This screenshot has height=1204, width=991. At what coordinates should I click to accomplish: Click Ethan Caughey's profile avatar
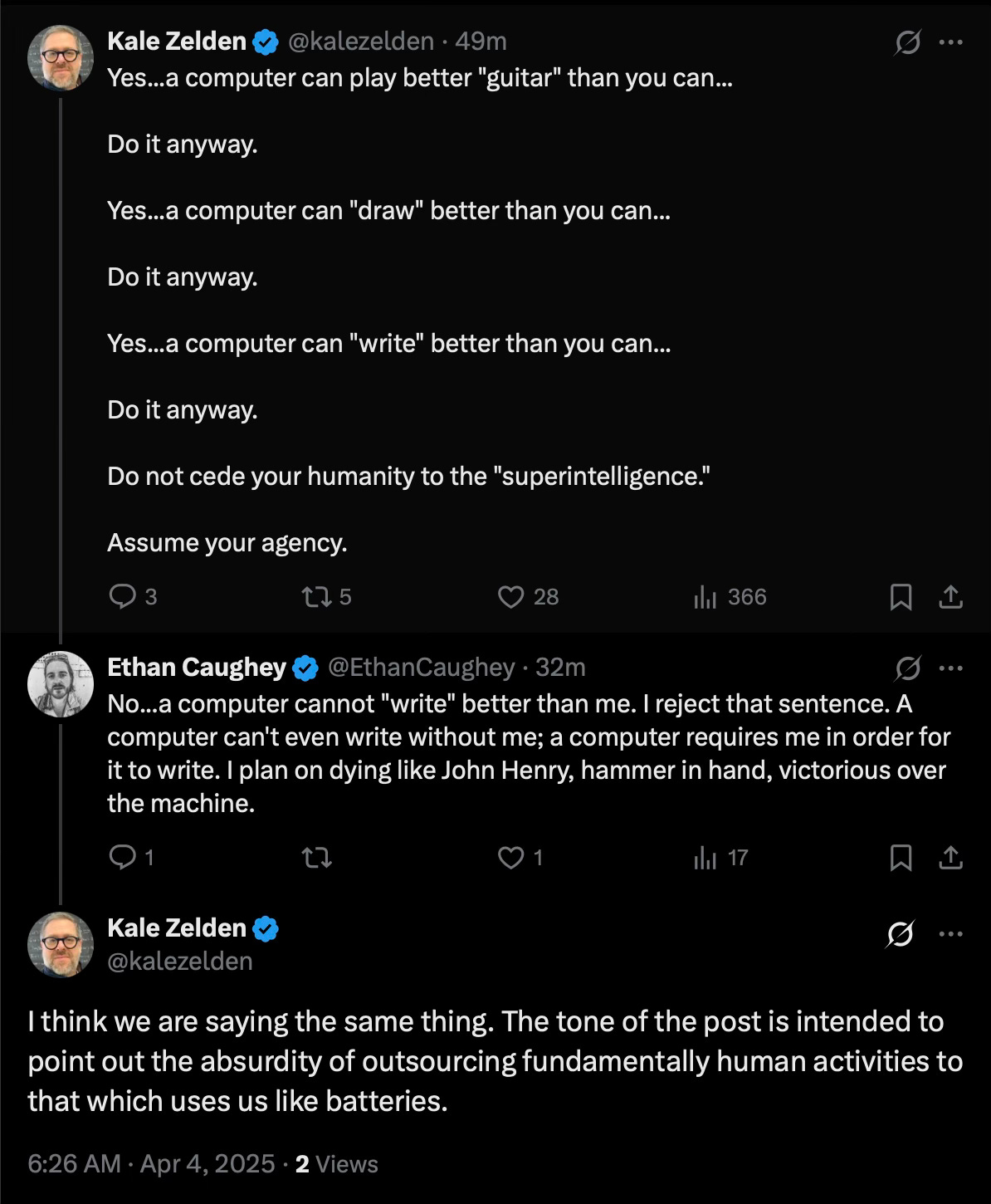(x=61, y=684)
